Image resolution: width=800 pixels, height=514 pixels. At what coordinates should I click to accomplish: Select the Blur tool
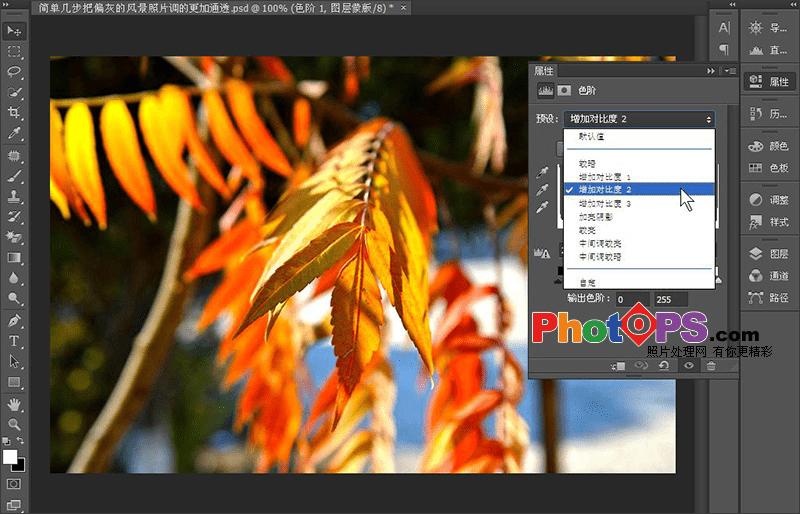[x=14, y=278]
